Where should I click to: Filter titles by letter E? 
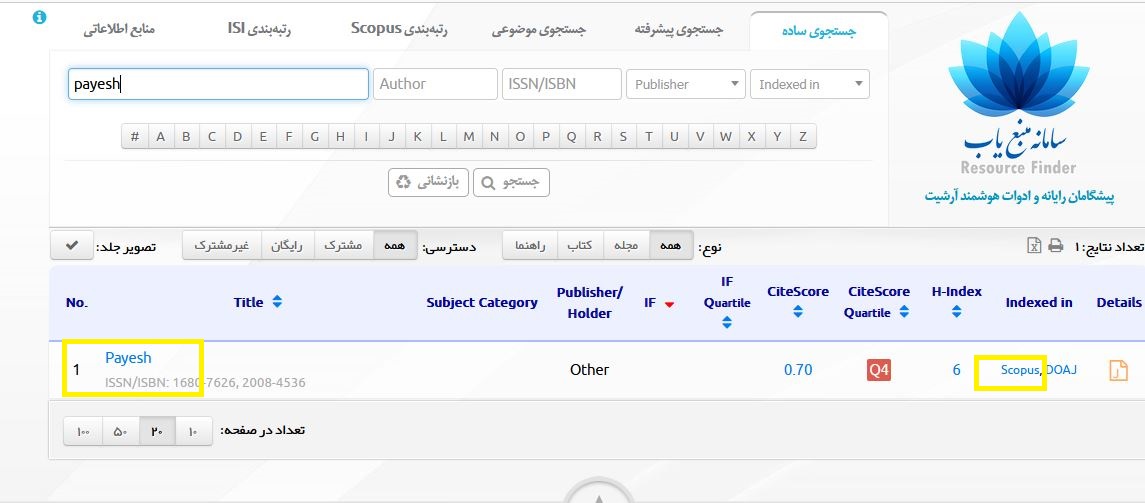tap(264, 137)
